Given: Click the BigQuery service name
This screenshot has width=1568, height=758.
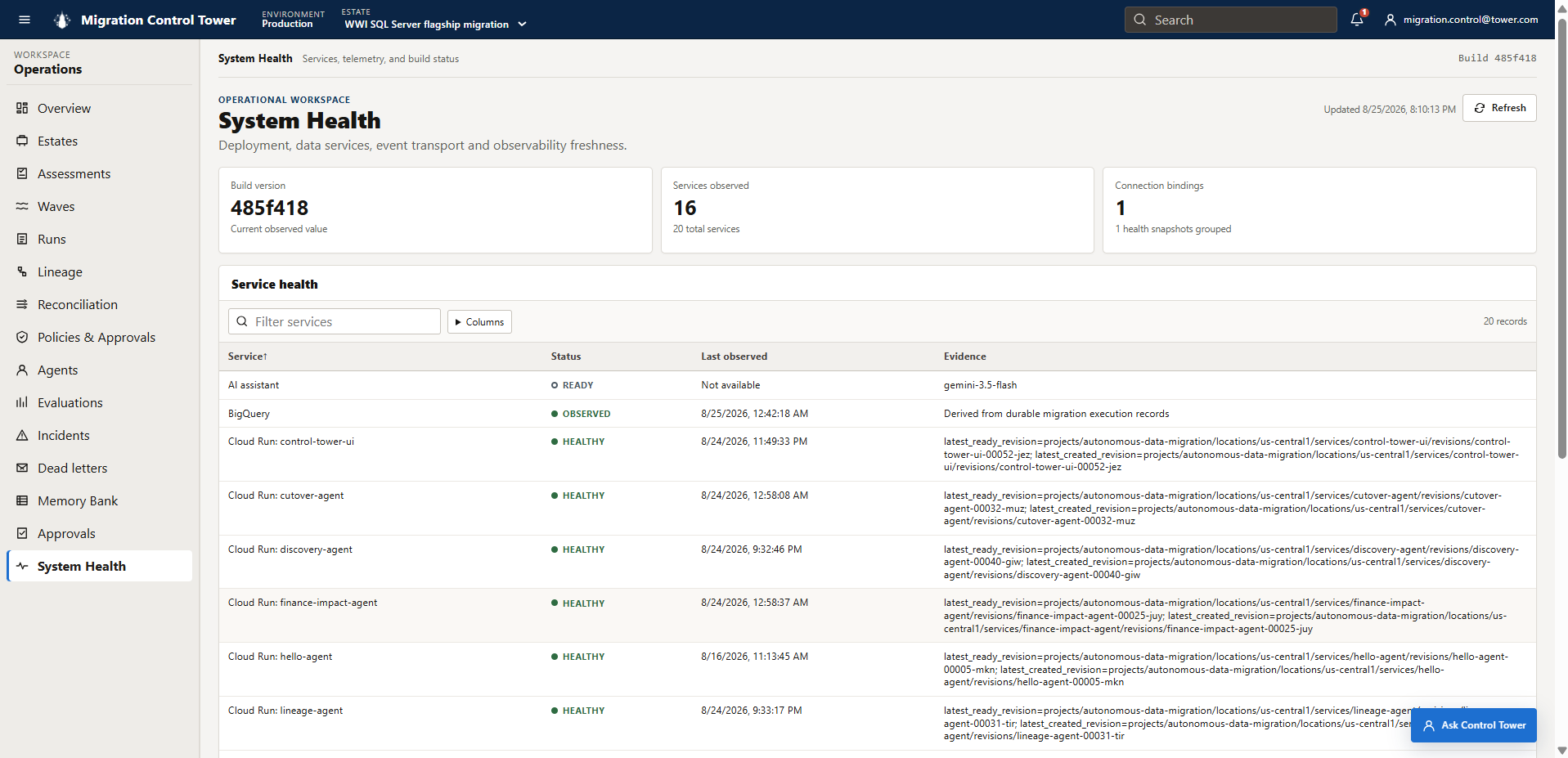Looking at the screenshot, I should (249, 414).
